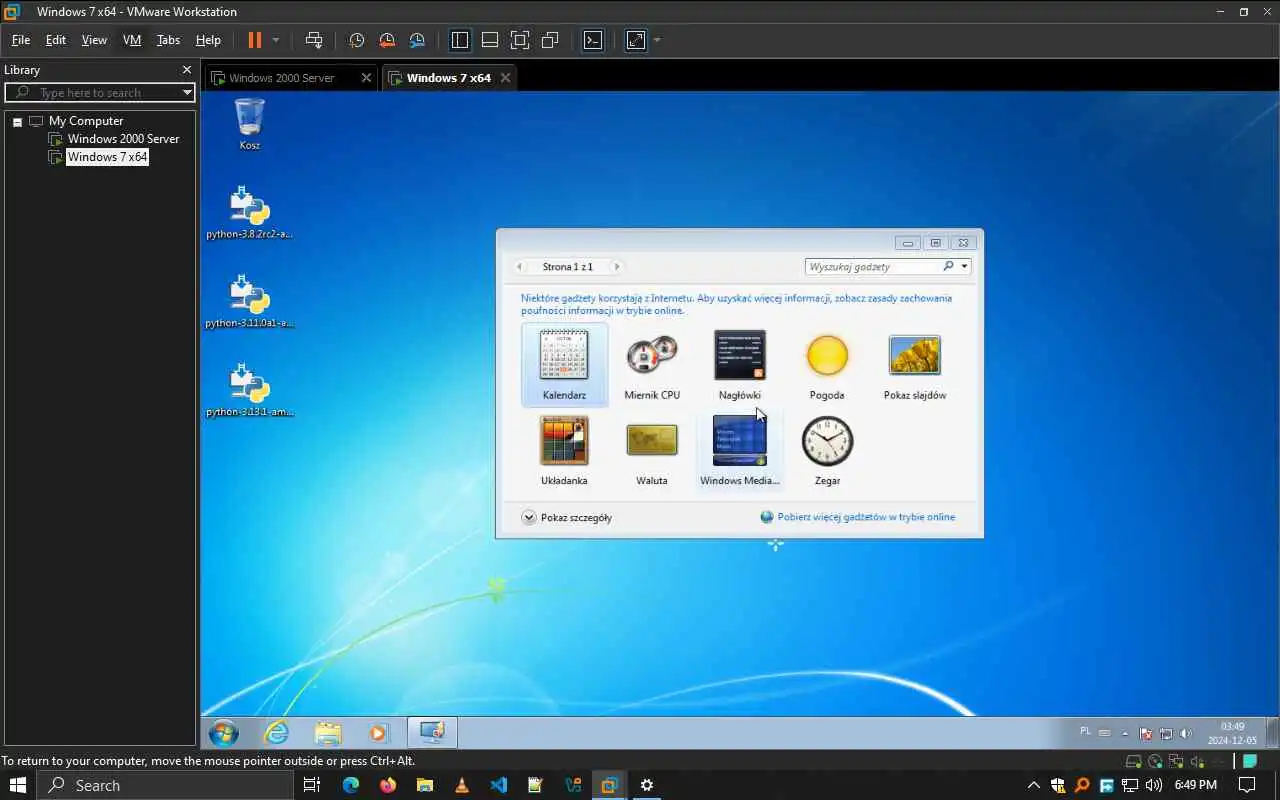This screenshot has height=800, width=1280.
Task: Click the Windows 7 tray volume speaker
Action: pos(1186,733)
